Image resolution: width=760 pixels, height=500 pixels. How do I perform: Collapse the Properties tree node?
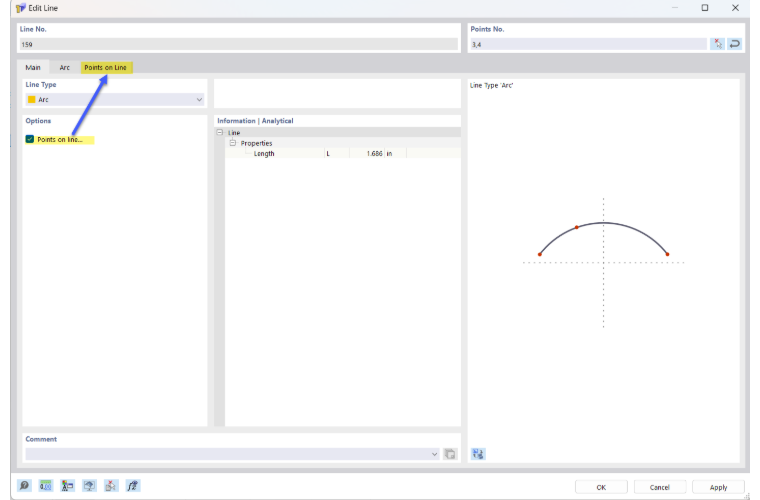(233, 143)
